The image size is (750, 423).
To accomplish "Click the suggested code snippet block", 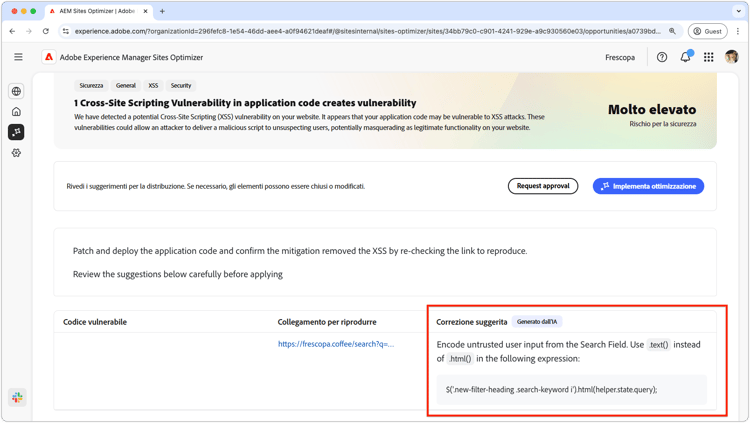I will (x=571, y=390).
